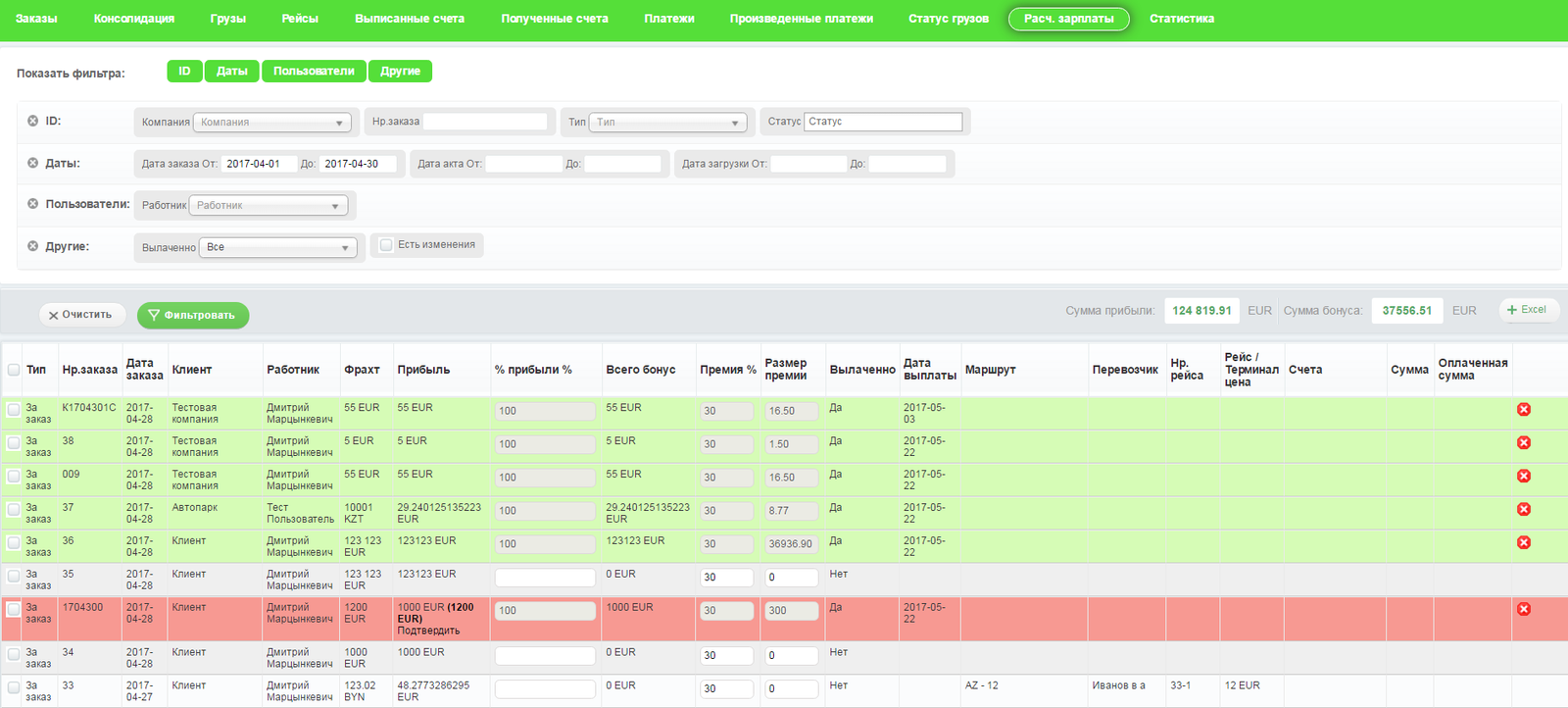This screenshot has width=1568, height=708.
Task: Click the Подтвердить text in order 1704300
Action: [x=428, y=631]
